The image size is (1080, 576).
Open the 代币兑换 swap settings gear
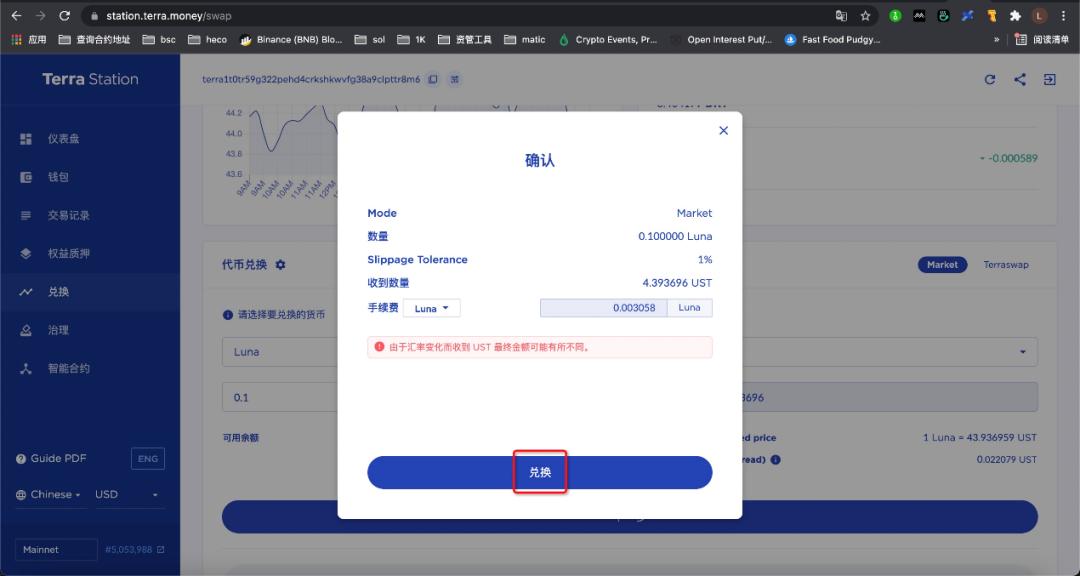tap(281, 264)
